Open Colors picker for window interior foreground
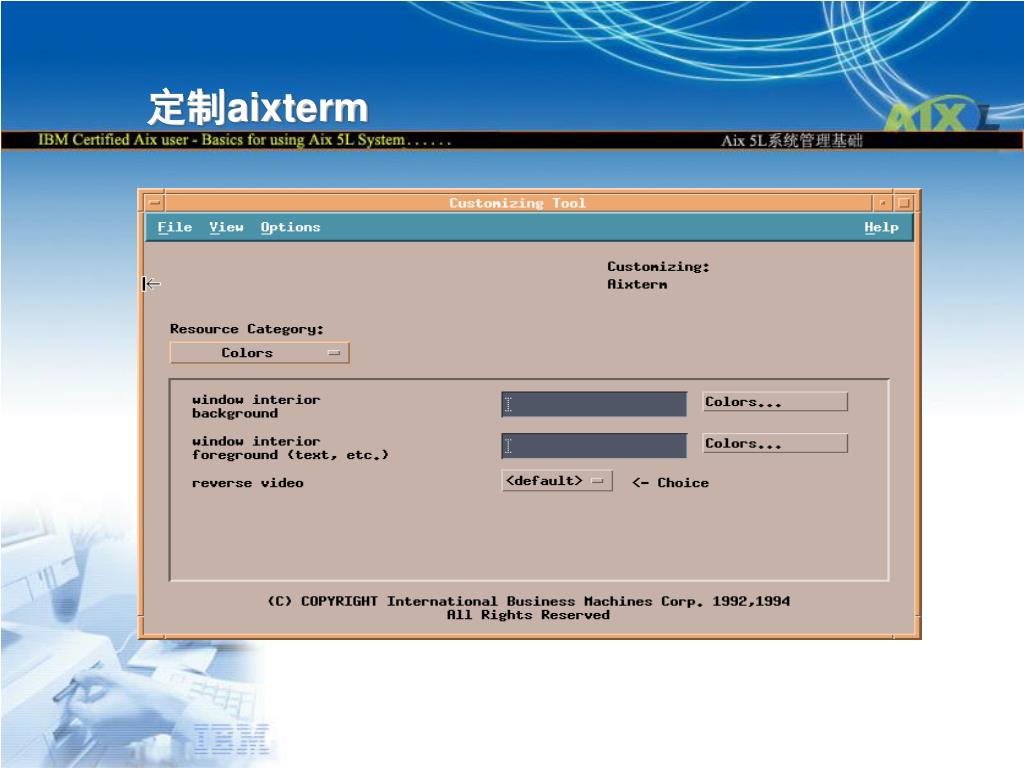Screen dimensions: 1024x768 [775, 443]
